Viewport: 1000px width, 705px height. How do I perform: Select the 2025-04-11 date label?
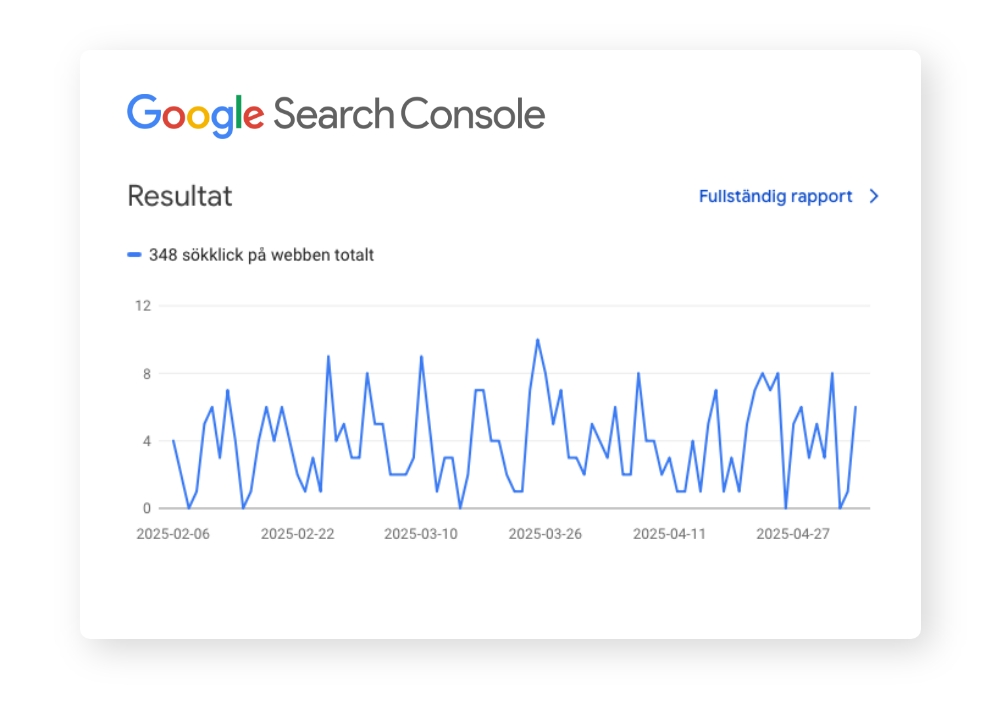point(669,534)
